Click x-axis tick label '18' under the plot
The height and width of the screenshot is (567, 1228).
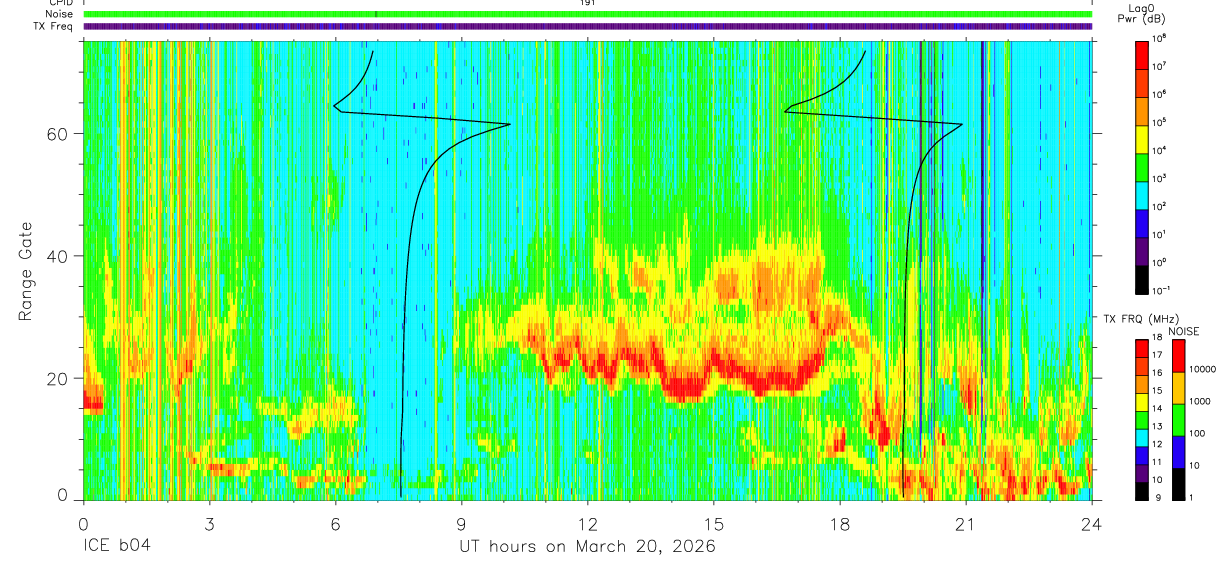click(839, 523)
